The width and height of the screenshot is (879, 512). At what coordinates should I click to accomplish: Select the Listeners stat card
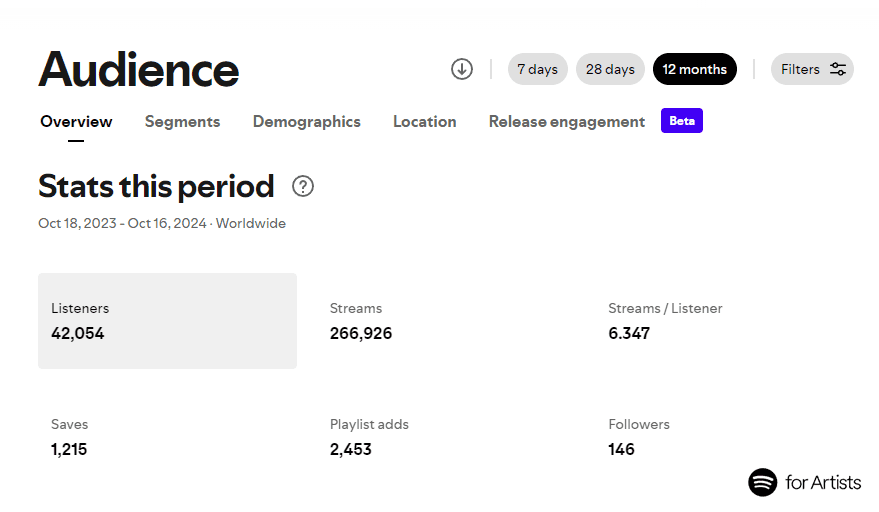(167, 321)
